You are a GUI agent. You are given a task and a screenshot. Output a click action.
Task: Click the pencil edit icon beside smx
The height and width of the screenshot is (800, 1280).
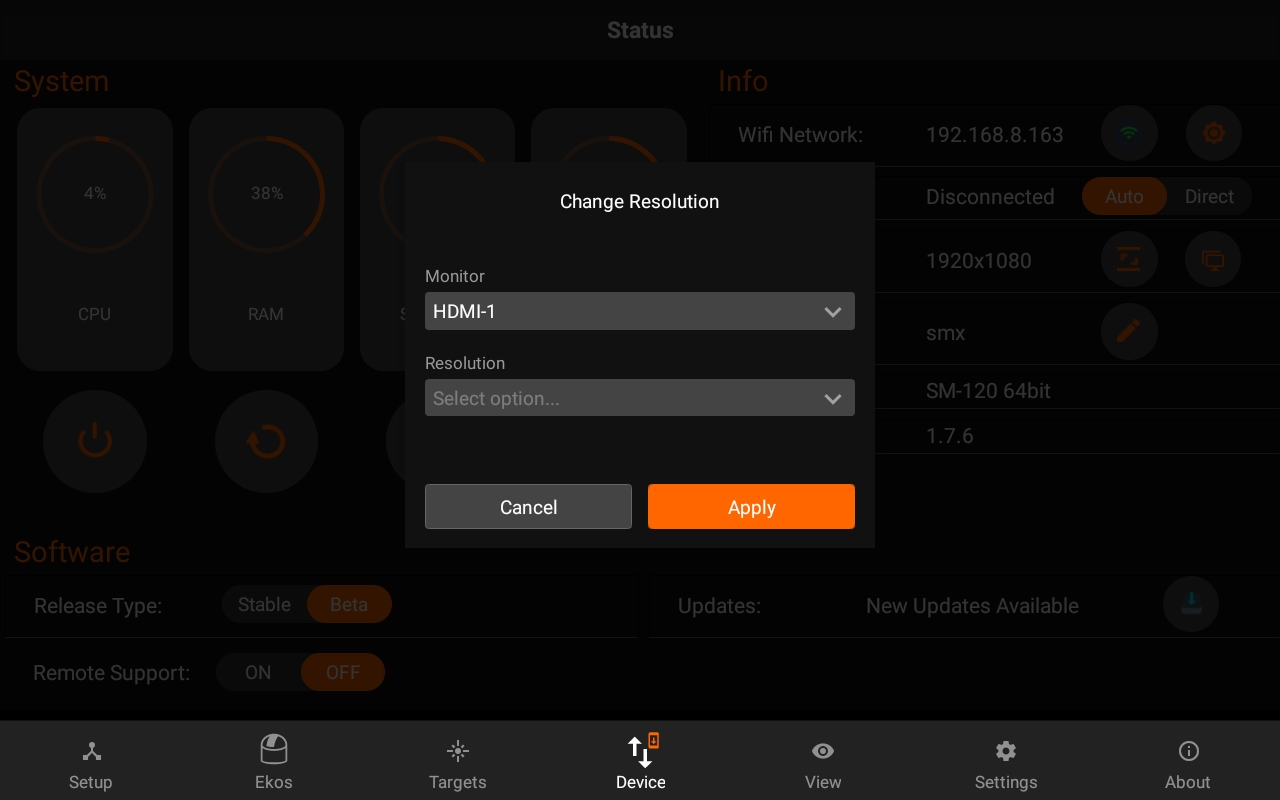[1129, 332]
